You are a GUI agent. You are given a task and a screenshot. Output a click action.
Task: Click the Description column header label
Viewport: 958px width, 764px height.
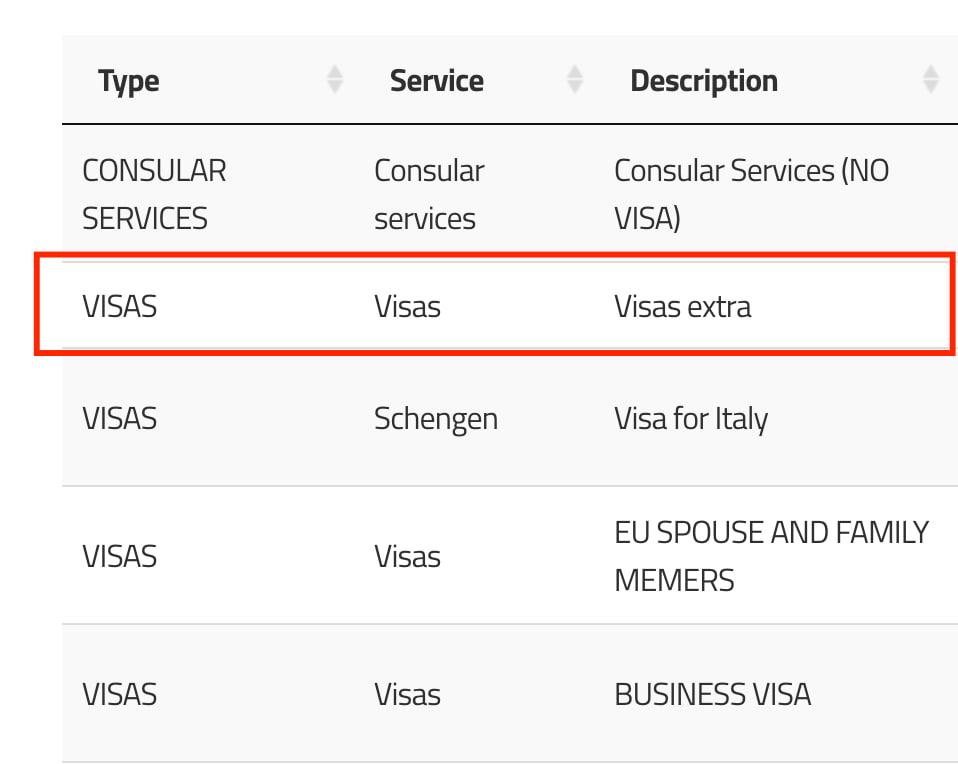[x=704, y=81]
